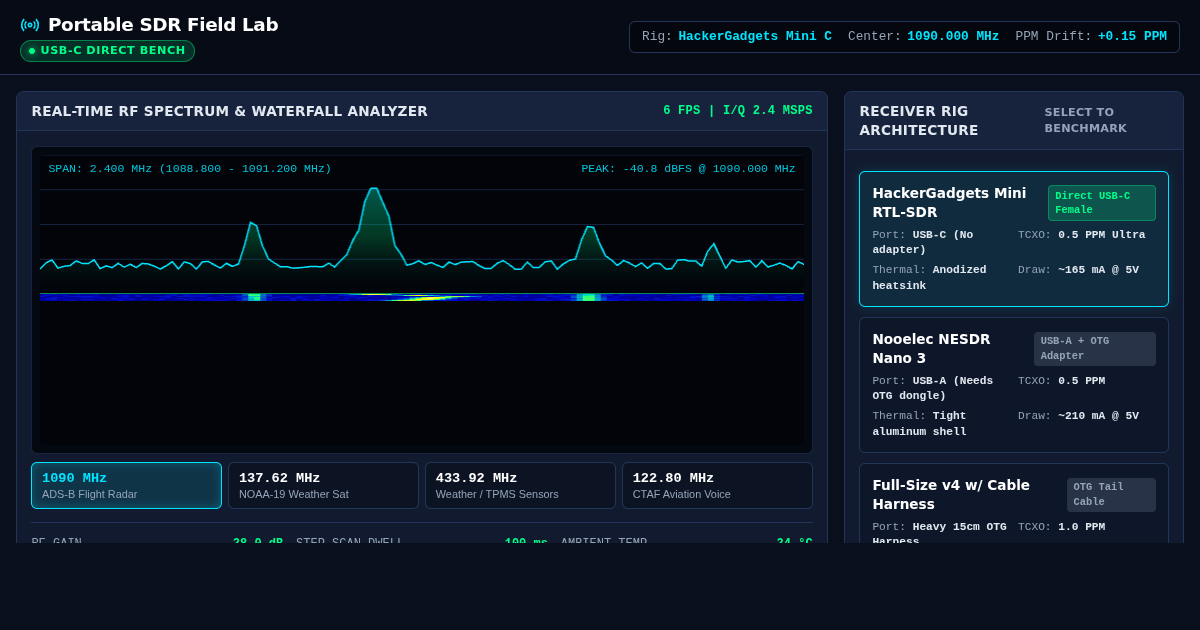The width and height of the screenshot is (1200, 630).
Task: Click the Port USB-A (Needs OTG dongle) spec
Action: [934, 388]
